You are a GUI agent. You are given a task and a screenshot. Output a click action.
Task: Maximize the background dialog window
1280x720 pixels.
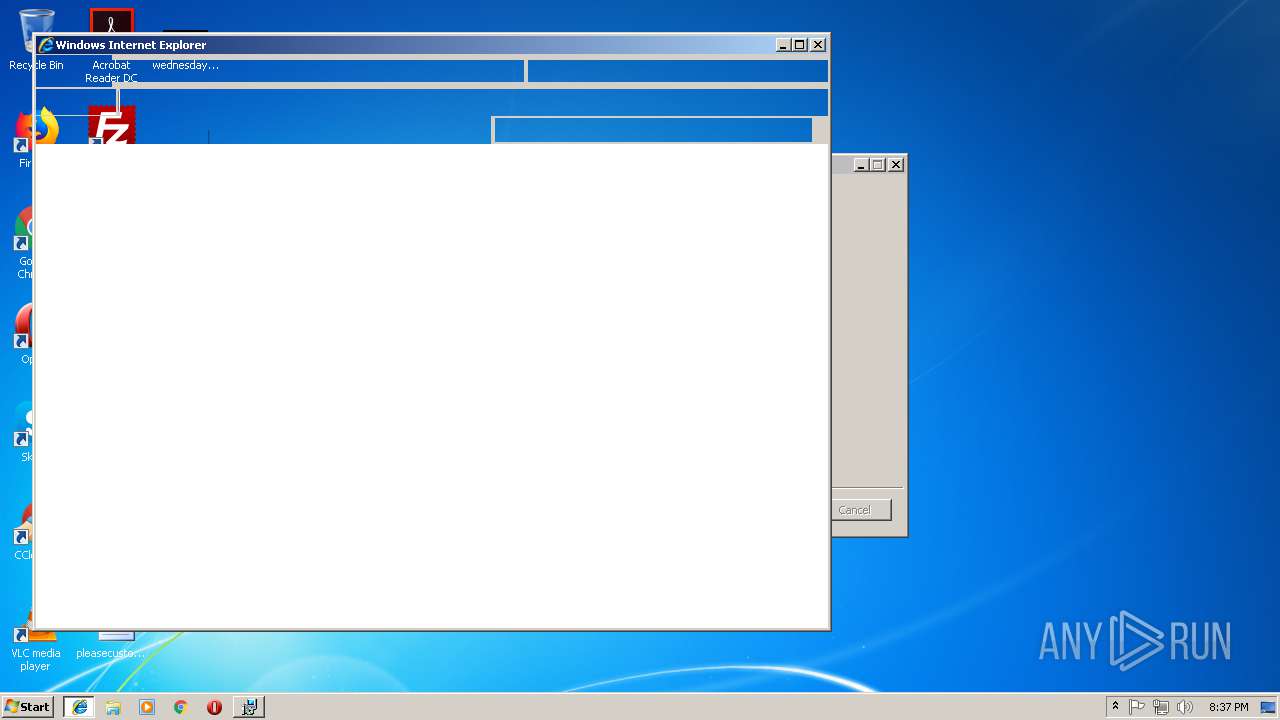click(x=878, y=165)
